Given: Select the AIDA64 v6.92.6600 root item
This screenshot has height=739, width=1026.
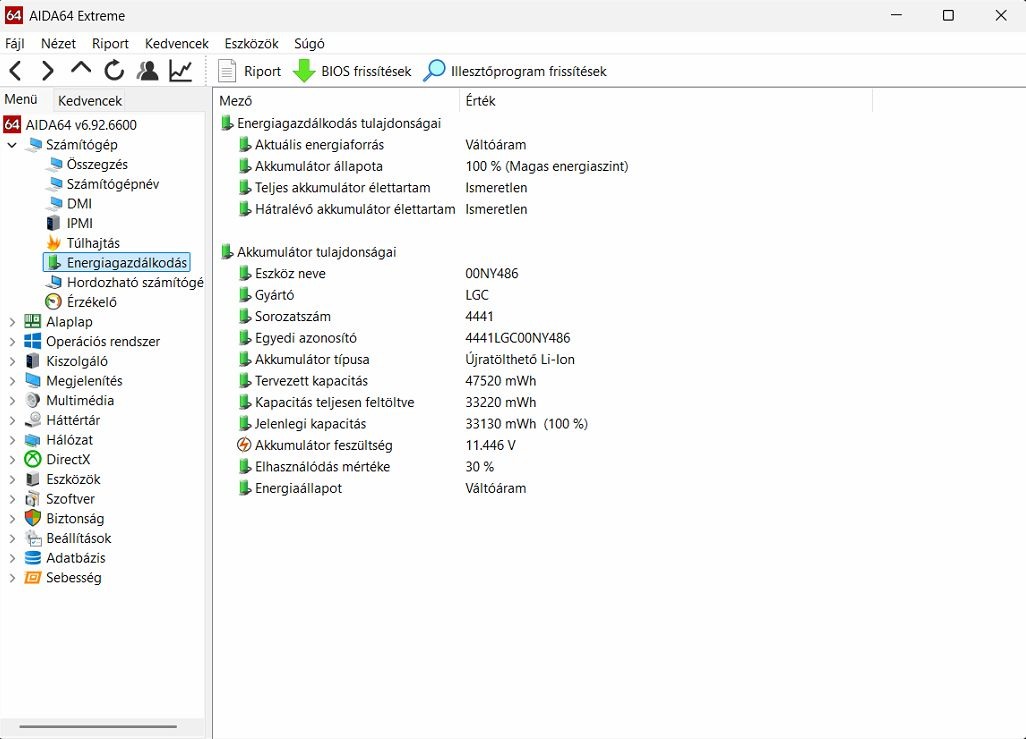Looking at the screenshot, I should [x=81, y=124].
